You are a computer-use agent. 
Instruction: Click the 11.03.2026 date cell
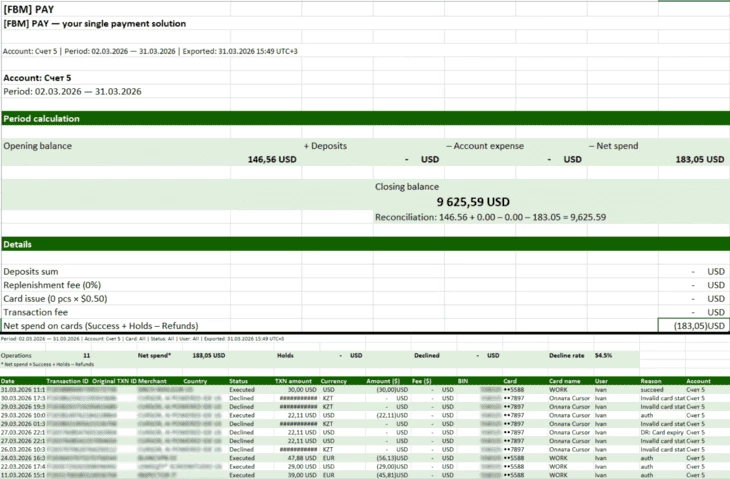point(20,474)
